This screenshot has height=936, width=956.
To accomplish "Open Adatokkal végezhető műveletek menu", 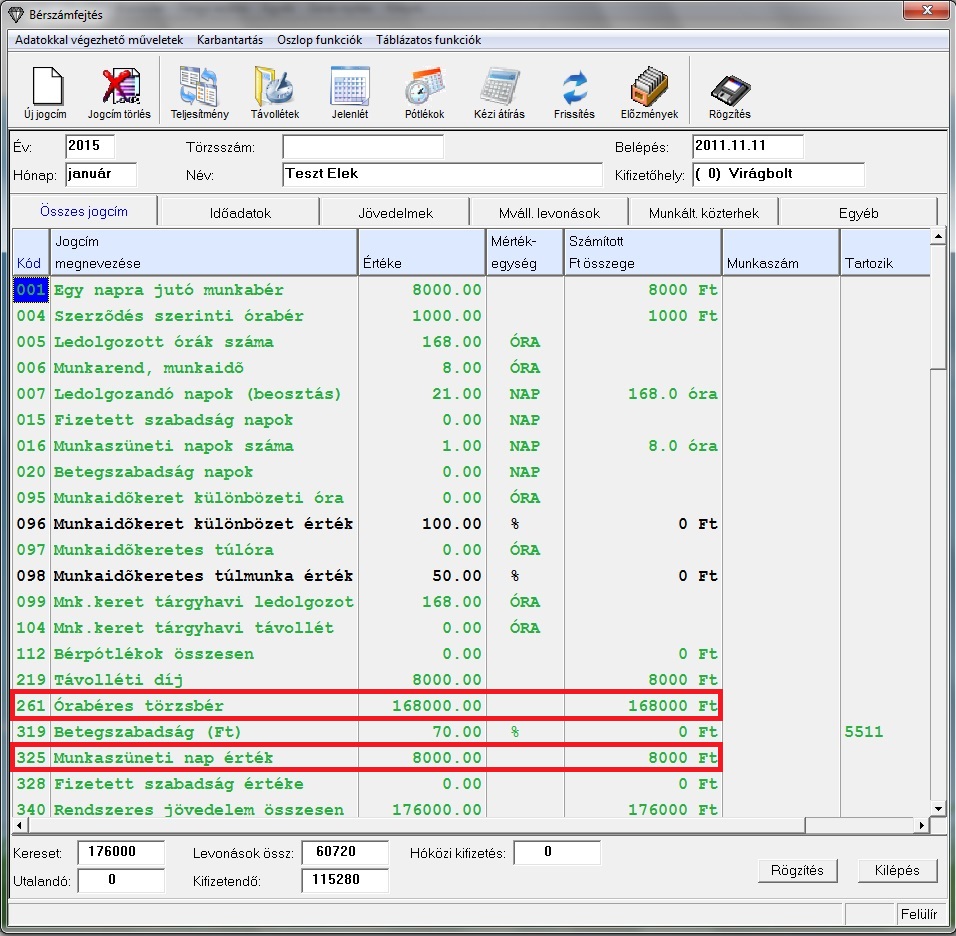I will [x=99, y=40].
